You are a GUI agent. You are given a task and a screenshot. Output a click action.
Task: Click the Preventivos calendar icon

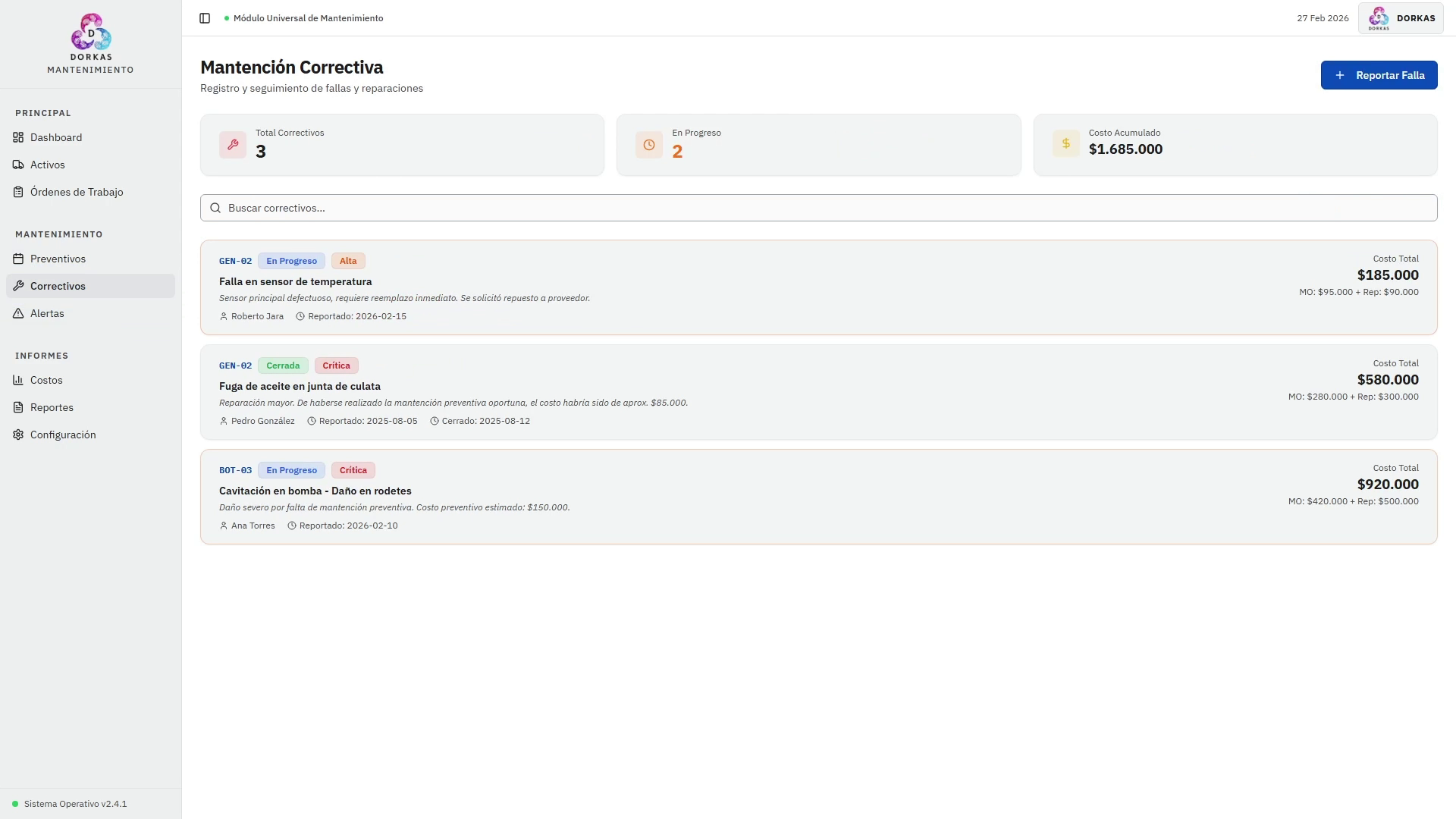18,259
